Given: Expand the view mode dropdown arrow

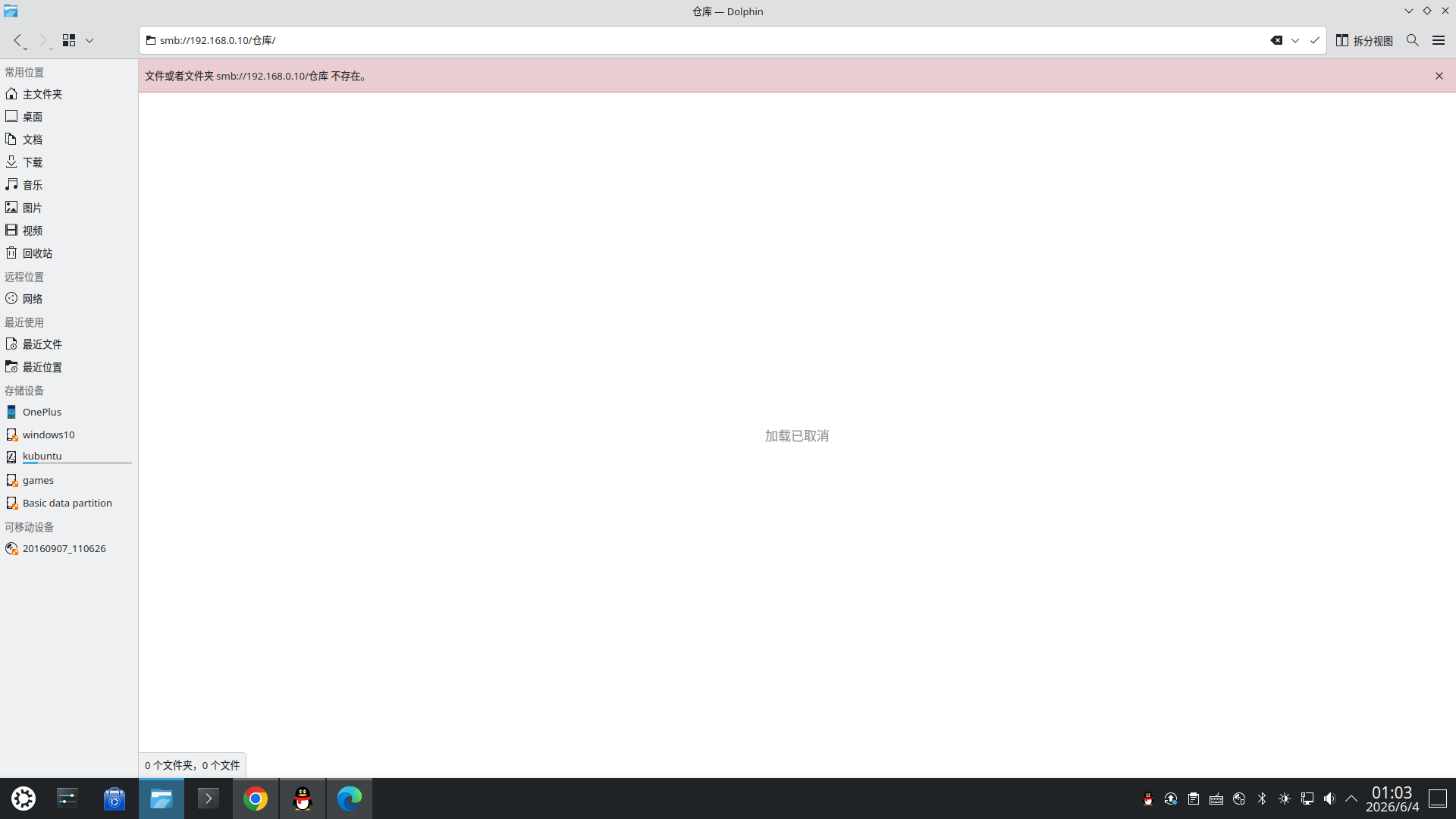Looking at the screenshot, I should (x=89, y=40).
